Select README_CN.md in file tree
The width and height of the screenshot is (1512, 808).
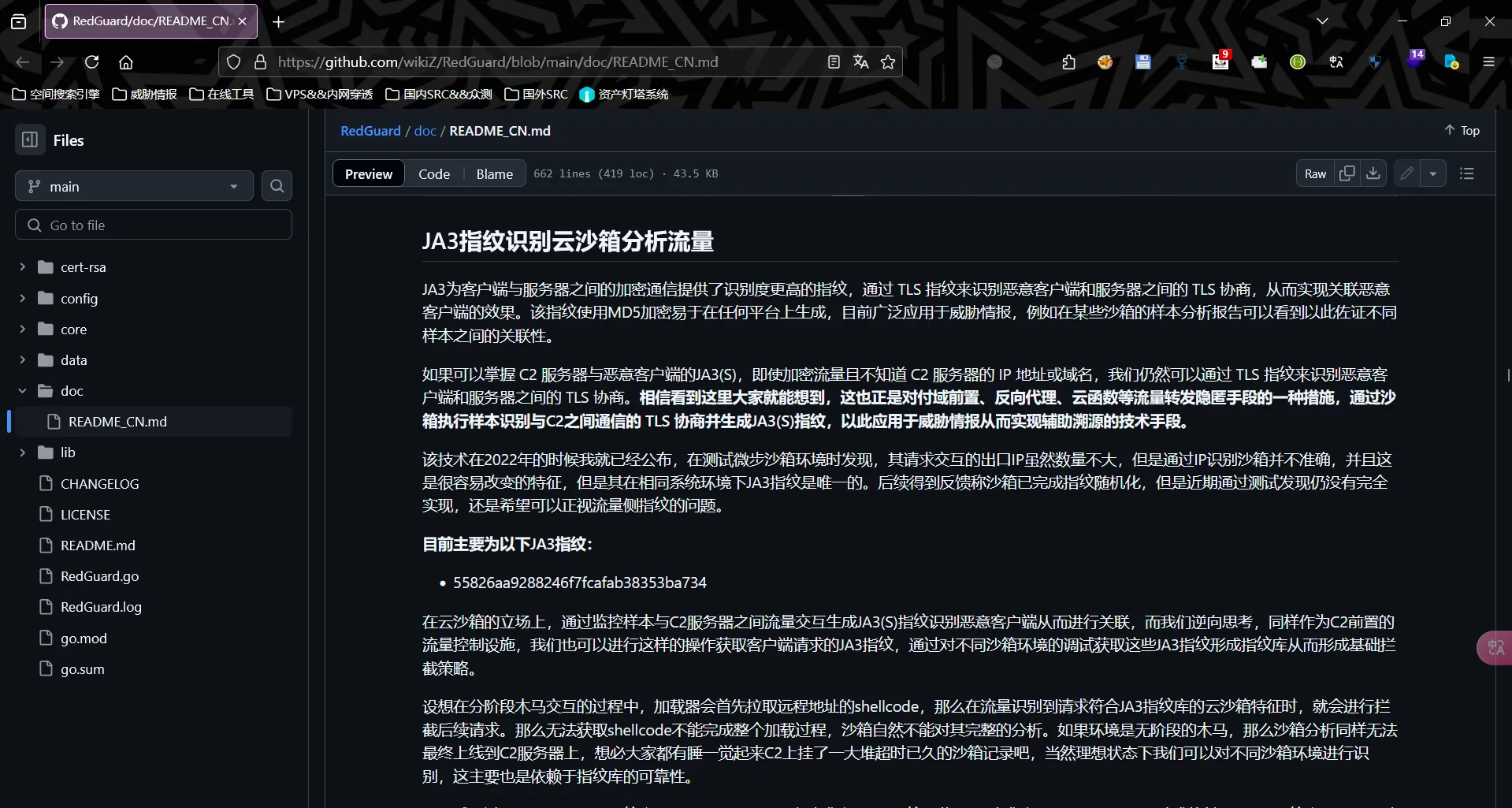coord(154,422)
